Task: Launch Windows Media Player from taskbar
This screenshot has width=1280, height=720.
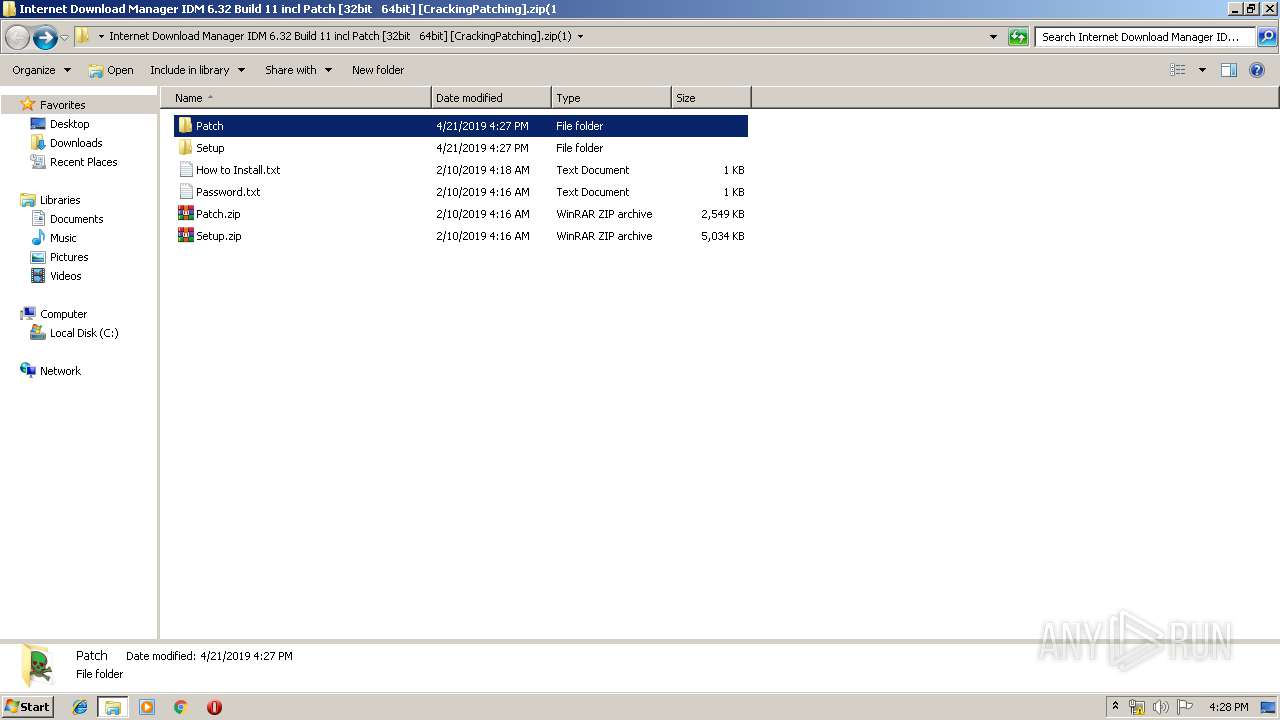Action: pyautogui.click(x=147, y=707)
